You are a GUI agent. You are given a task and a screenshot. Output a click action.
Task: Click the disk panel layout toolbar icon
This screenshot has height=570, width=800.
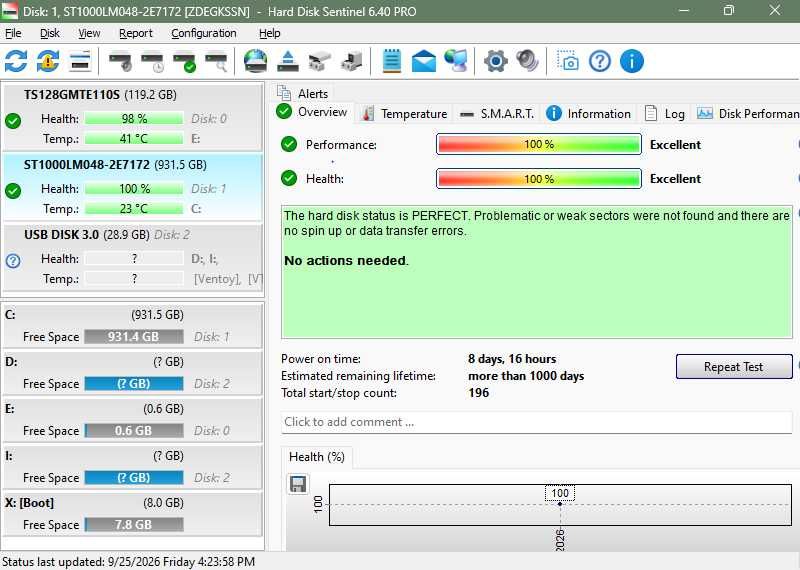pos(80,62)
